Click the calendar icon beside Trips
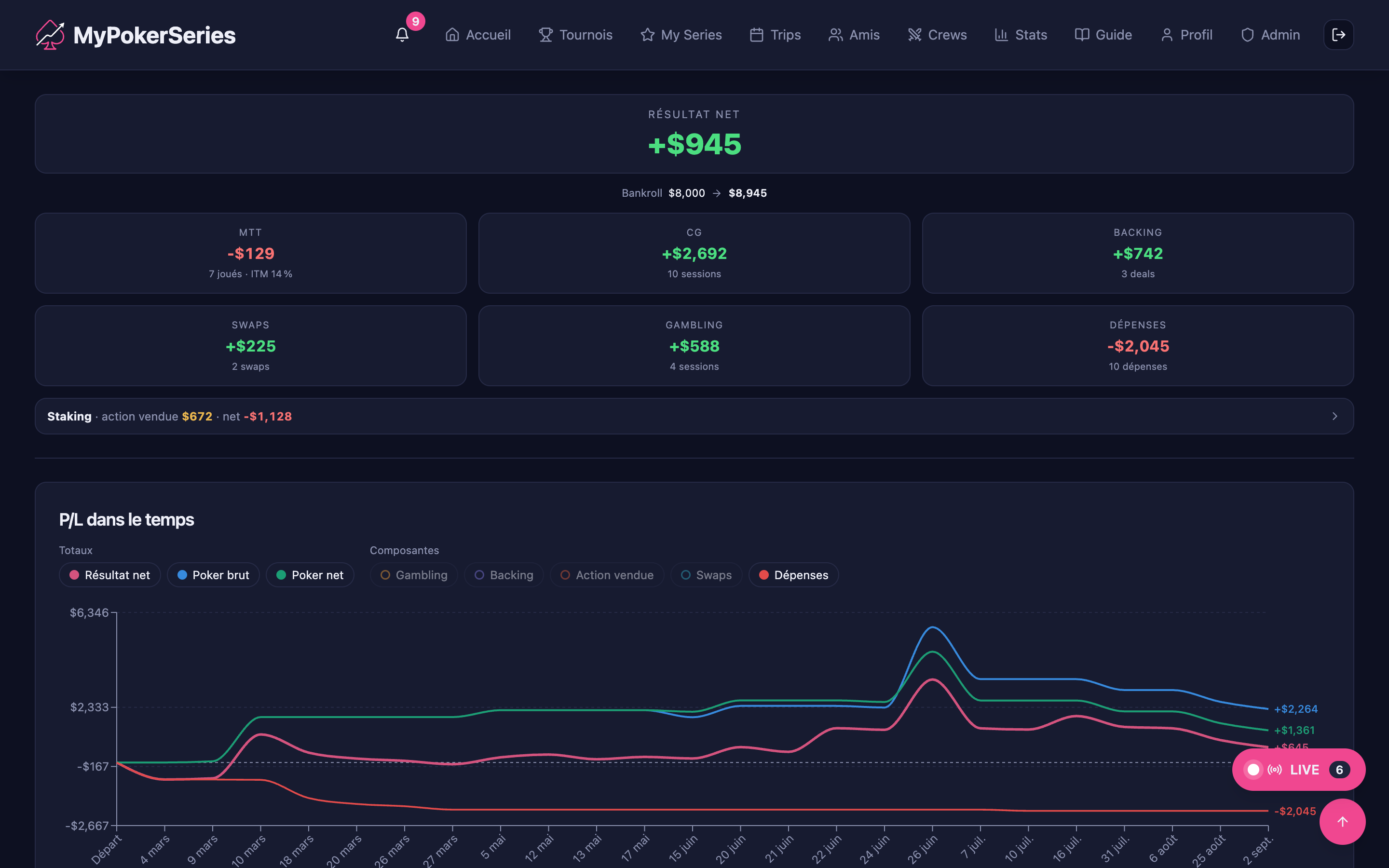Viewport: 1389px width, 868px height. pos(757,35)
